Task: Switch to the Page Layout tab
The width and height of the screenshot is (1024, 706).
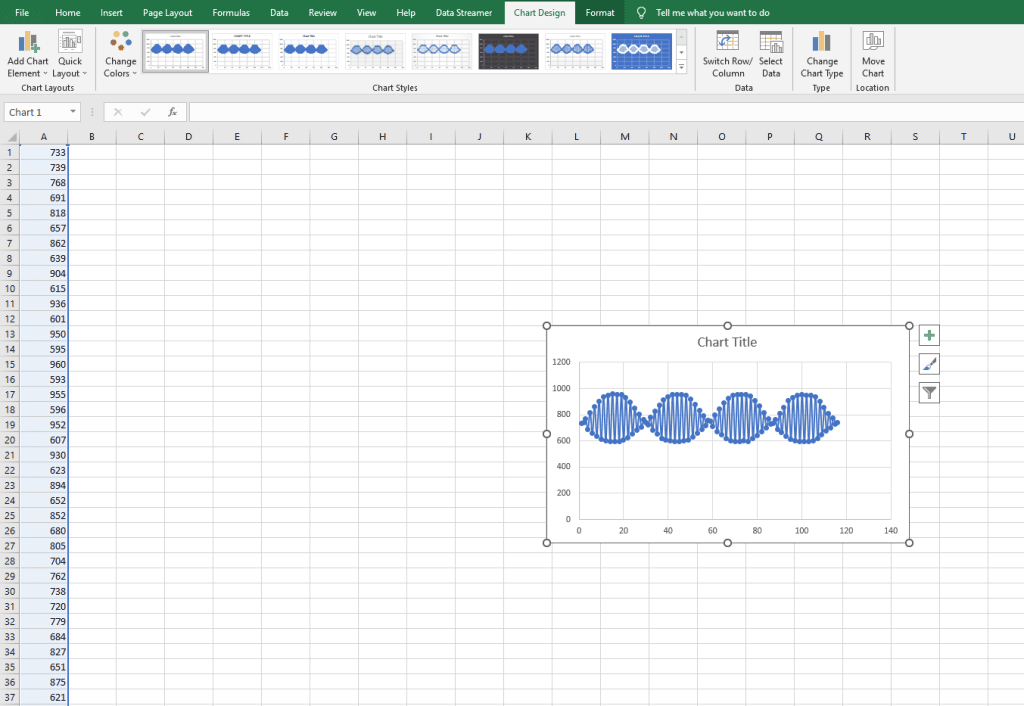Action: pyautogui.click(x=167, y=12)
